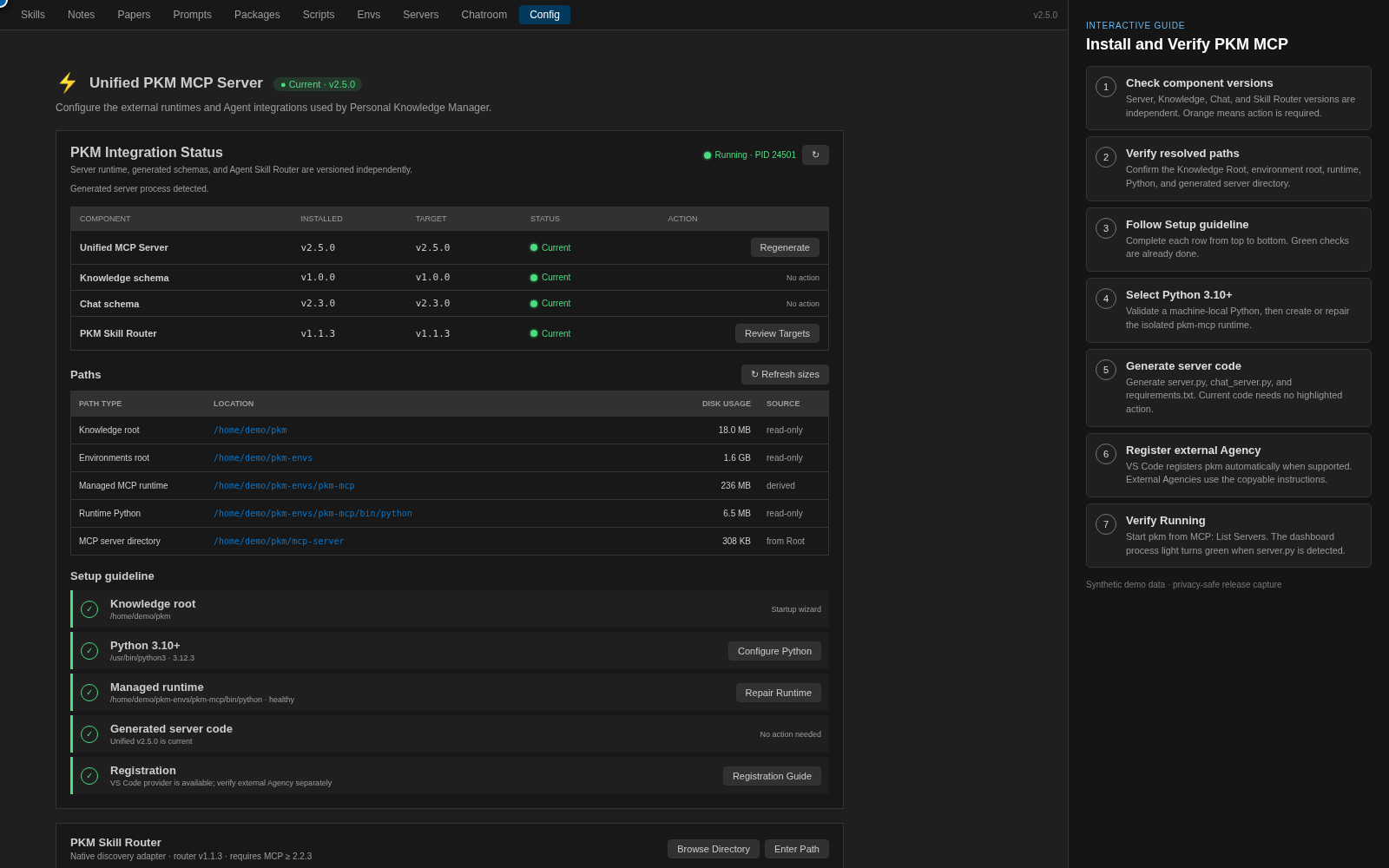1389x868 pixels.
Task: Click the 'v2.5.0' version label in top bar
Action: 1045,15
